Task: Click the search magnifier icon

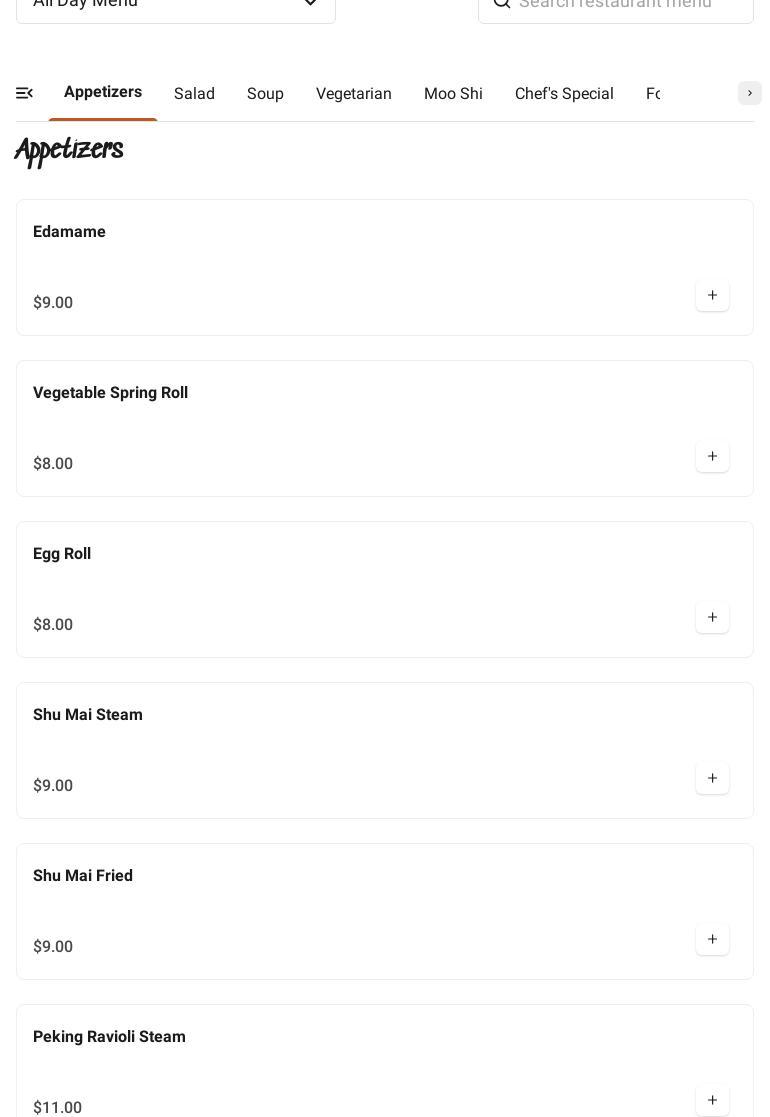Action: [x=501, y=4]
